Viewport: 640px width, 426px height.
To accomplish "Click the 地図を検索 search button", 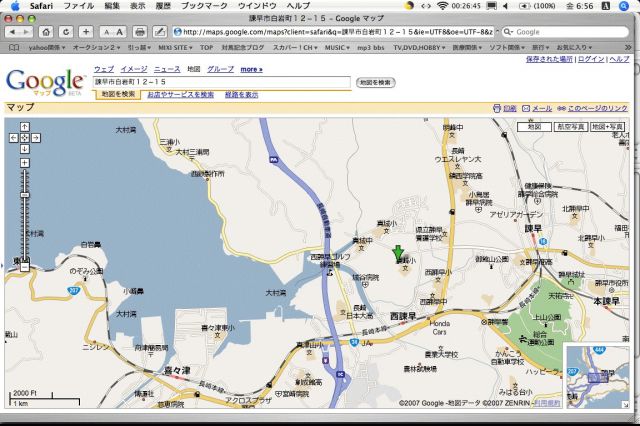I will (x=375, y=82).
